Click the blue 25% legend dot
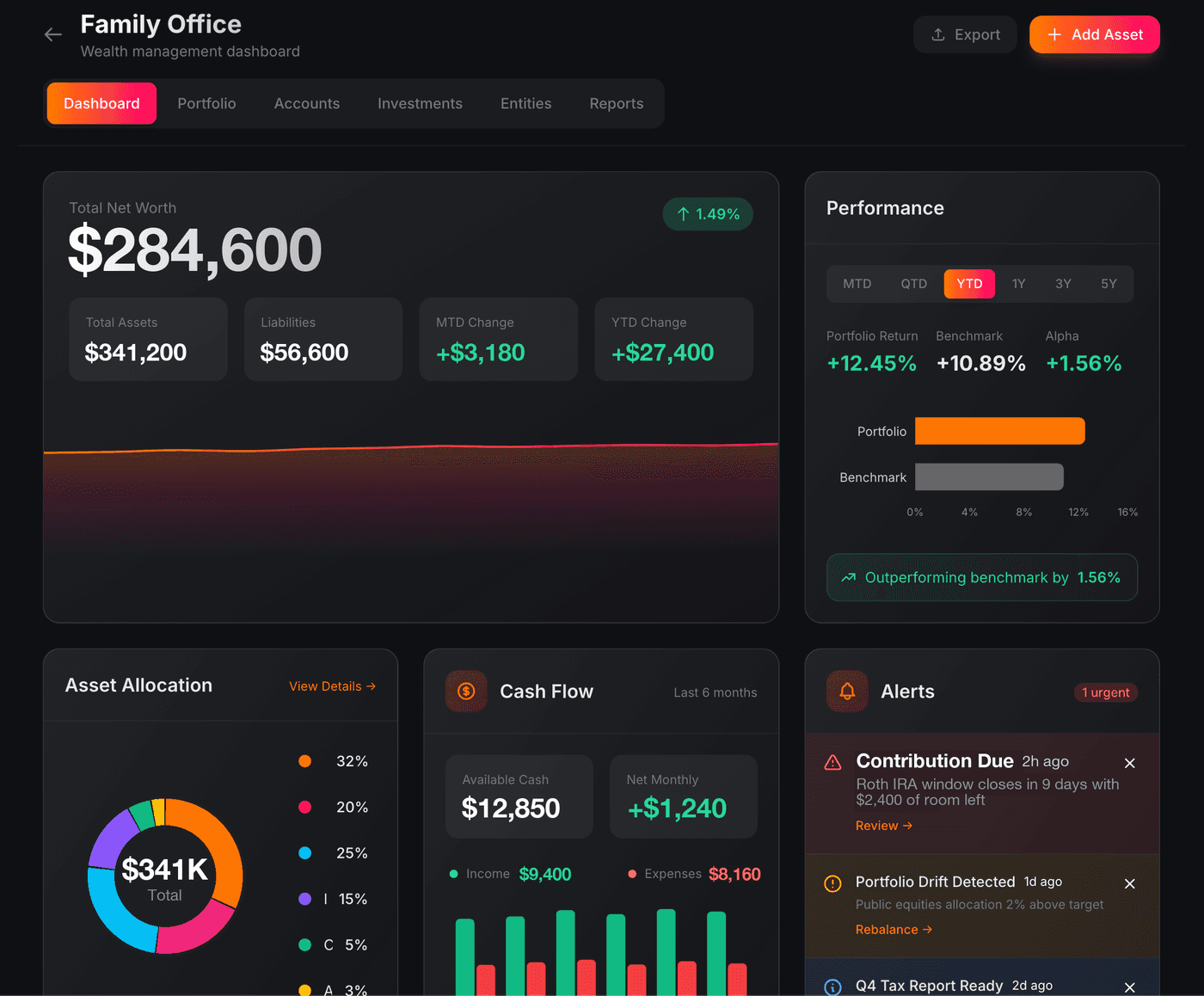Viewport: 1204px width, 996px height. coord(304,853)
